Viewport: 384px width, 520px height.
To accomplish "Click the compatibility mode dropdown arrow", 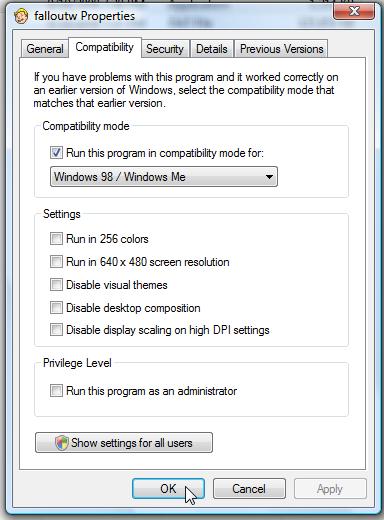I will [269, 177].
